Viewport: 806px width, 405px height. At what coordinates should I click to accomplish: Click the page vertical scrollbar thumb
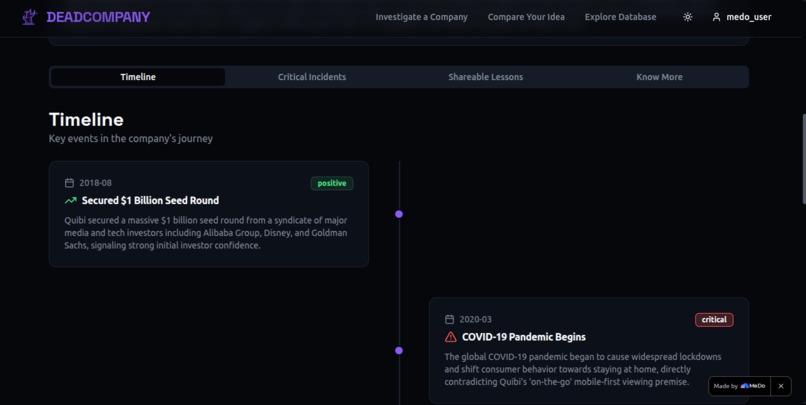(803, 159)
